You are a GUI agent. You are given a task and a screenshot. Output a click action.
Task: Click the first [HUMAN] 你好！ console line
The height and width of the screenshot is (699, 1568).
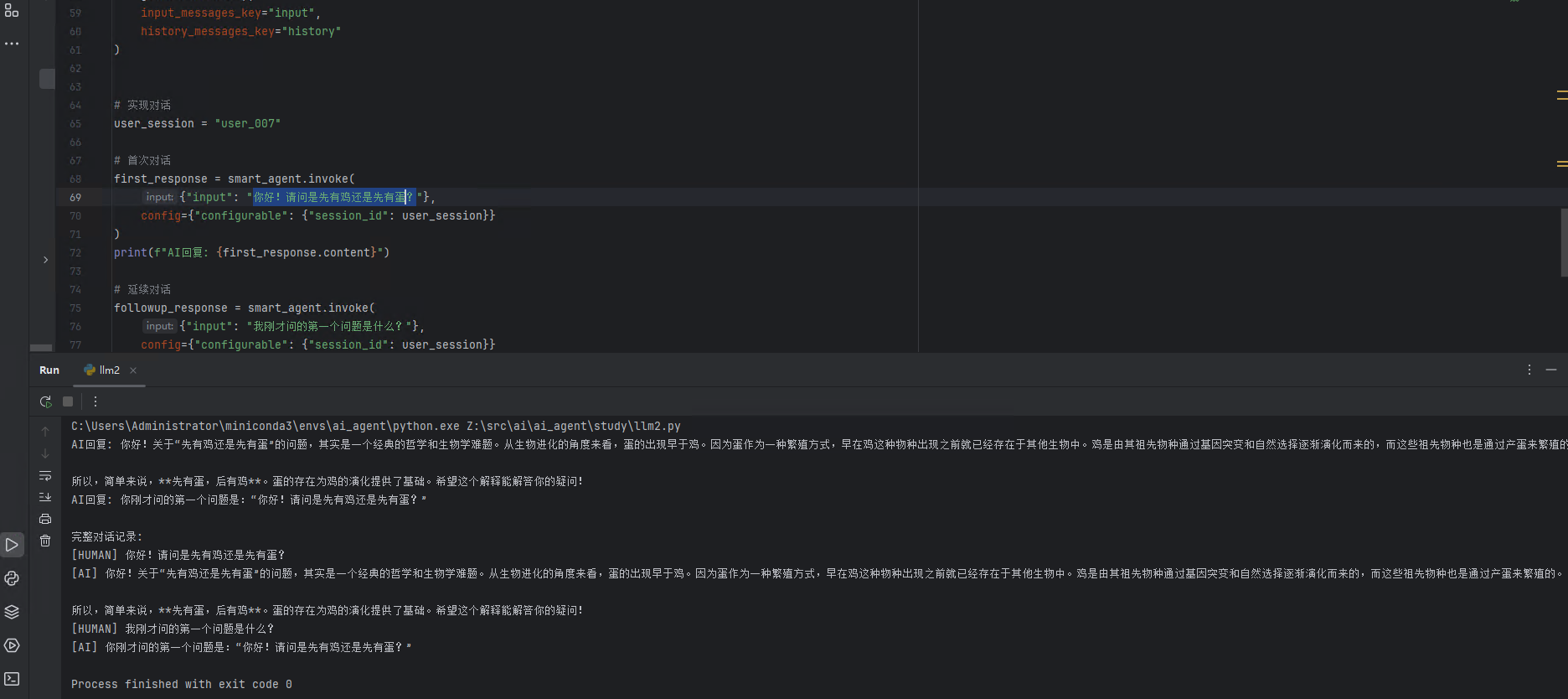coord(178,556)
